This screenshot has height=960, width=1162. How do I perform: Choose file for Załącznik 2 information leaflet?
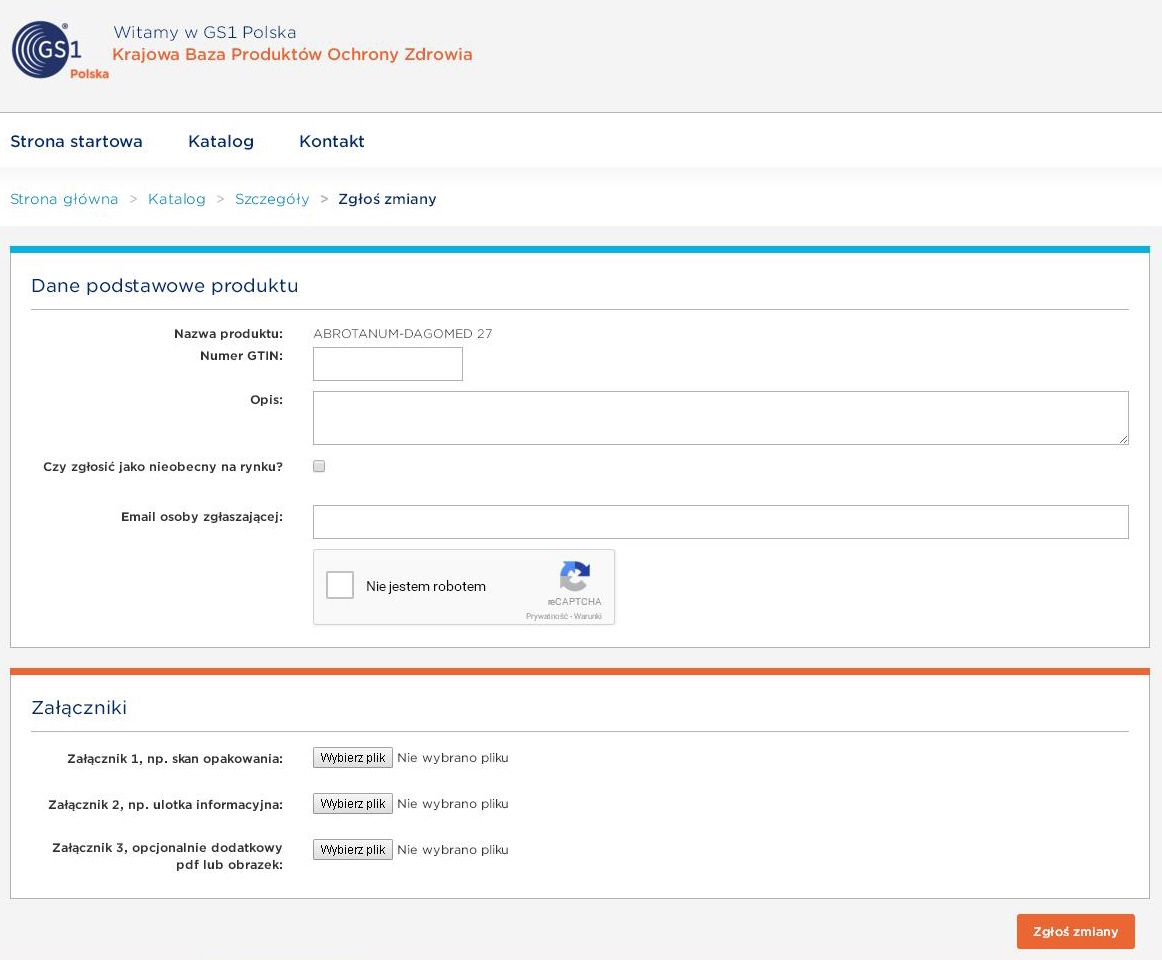point(352,804)
